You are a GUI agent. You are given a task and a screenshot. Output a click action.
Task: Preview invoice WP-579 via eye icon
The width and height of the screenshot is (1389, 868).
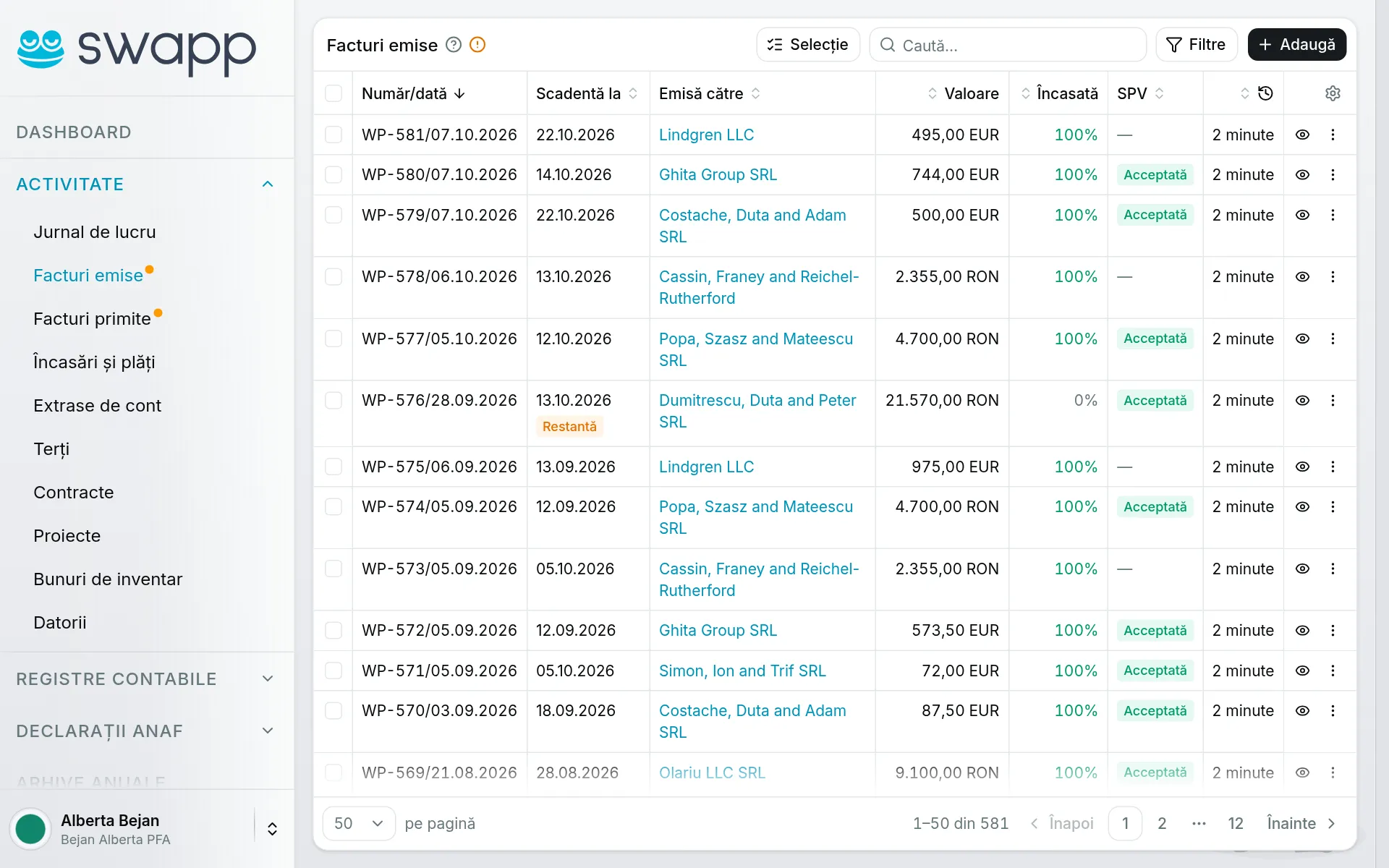[x=1302, y=215]
